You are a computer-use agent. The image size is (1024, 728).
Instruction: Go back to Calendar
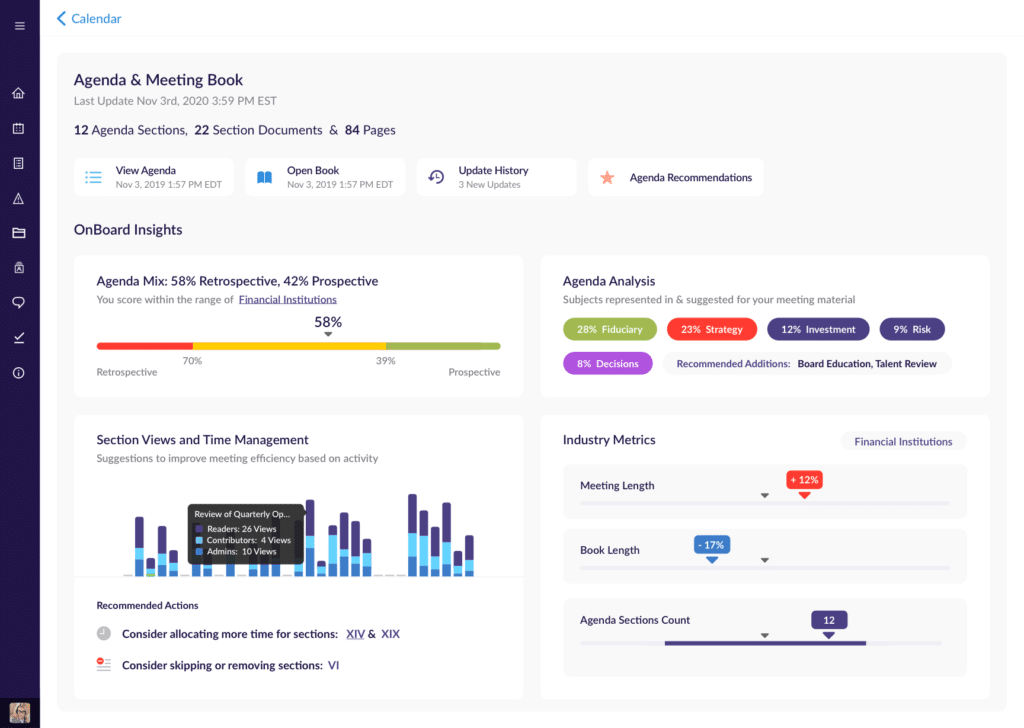pos(88,18)
